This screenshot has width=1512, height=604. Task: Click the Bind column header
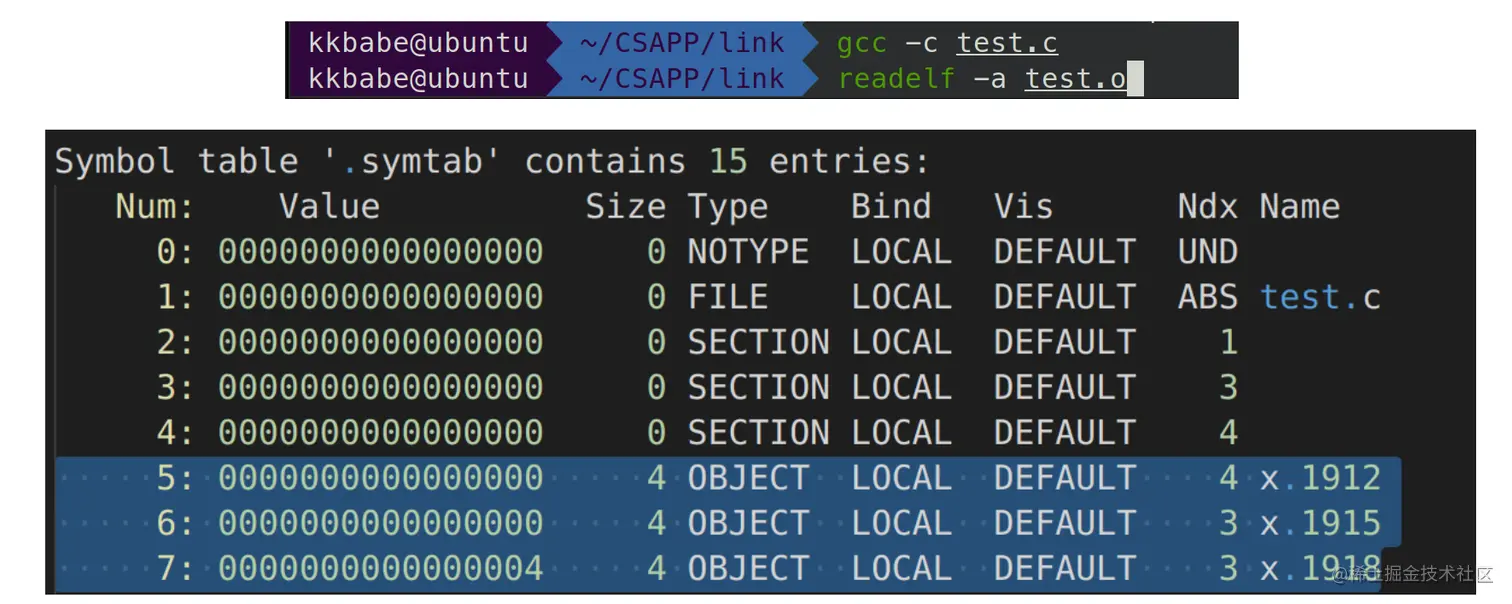point(891,207)
